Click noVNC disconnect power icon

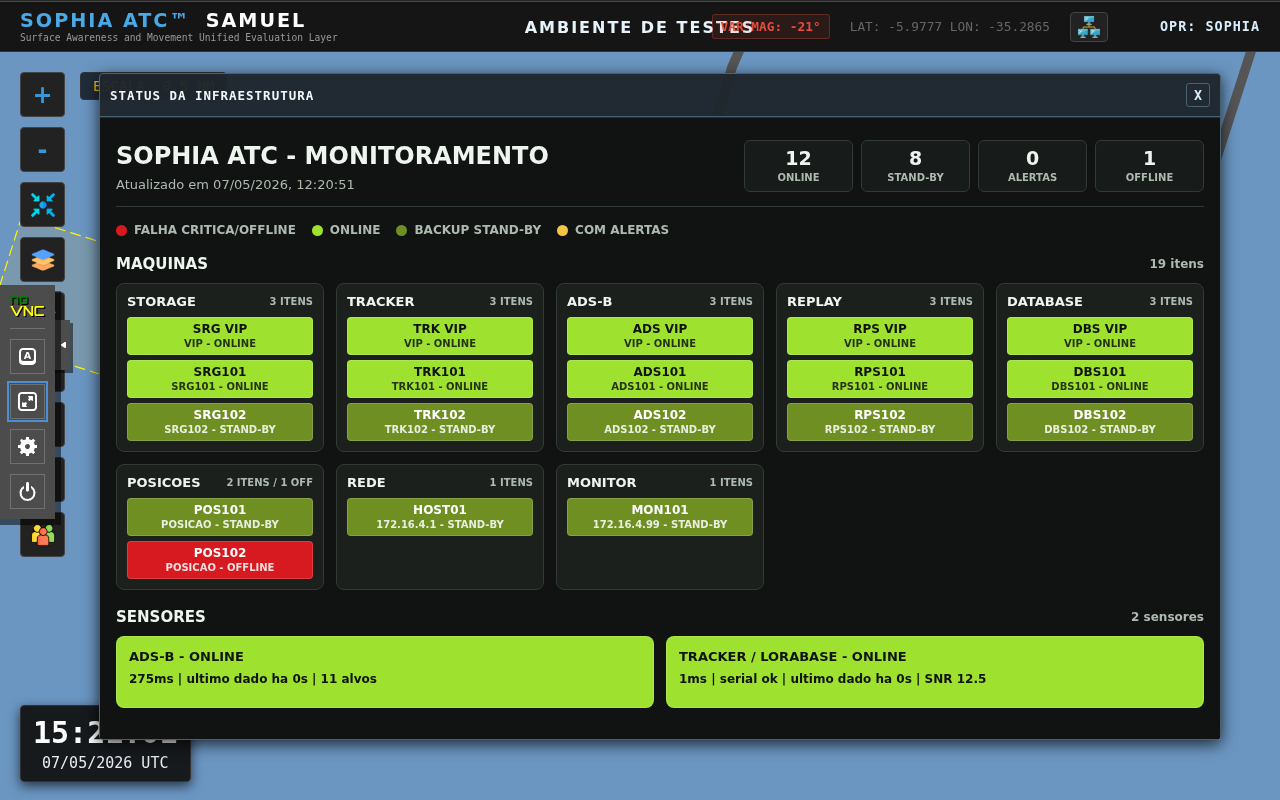27,491
